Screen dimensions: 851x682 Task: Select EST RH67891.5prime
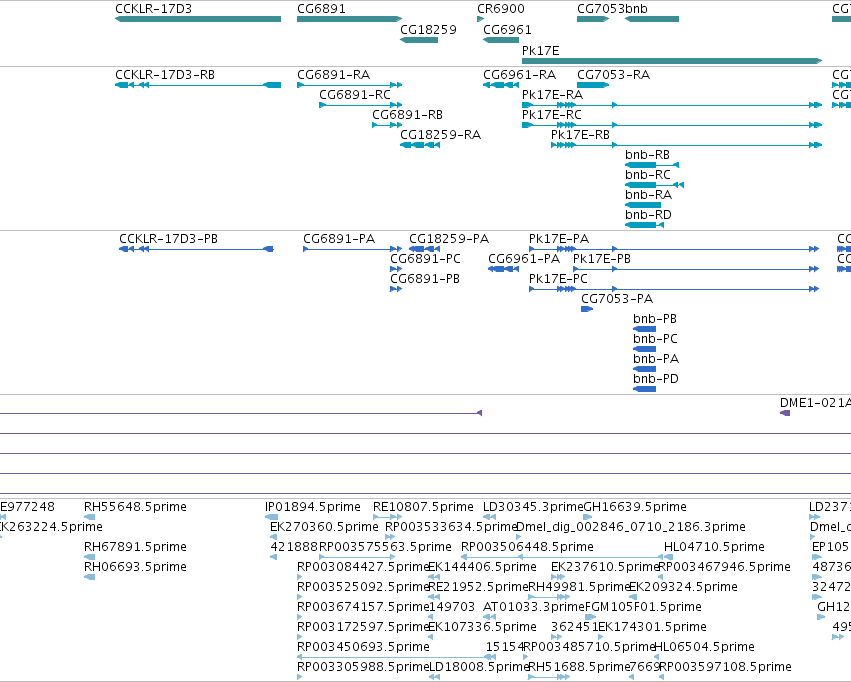pos(135,547)
